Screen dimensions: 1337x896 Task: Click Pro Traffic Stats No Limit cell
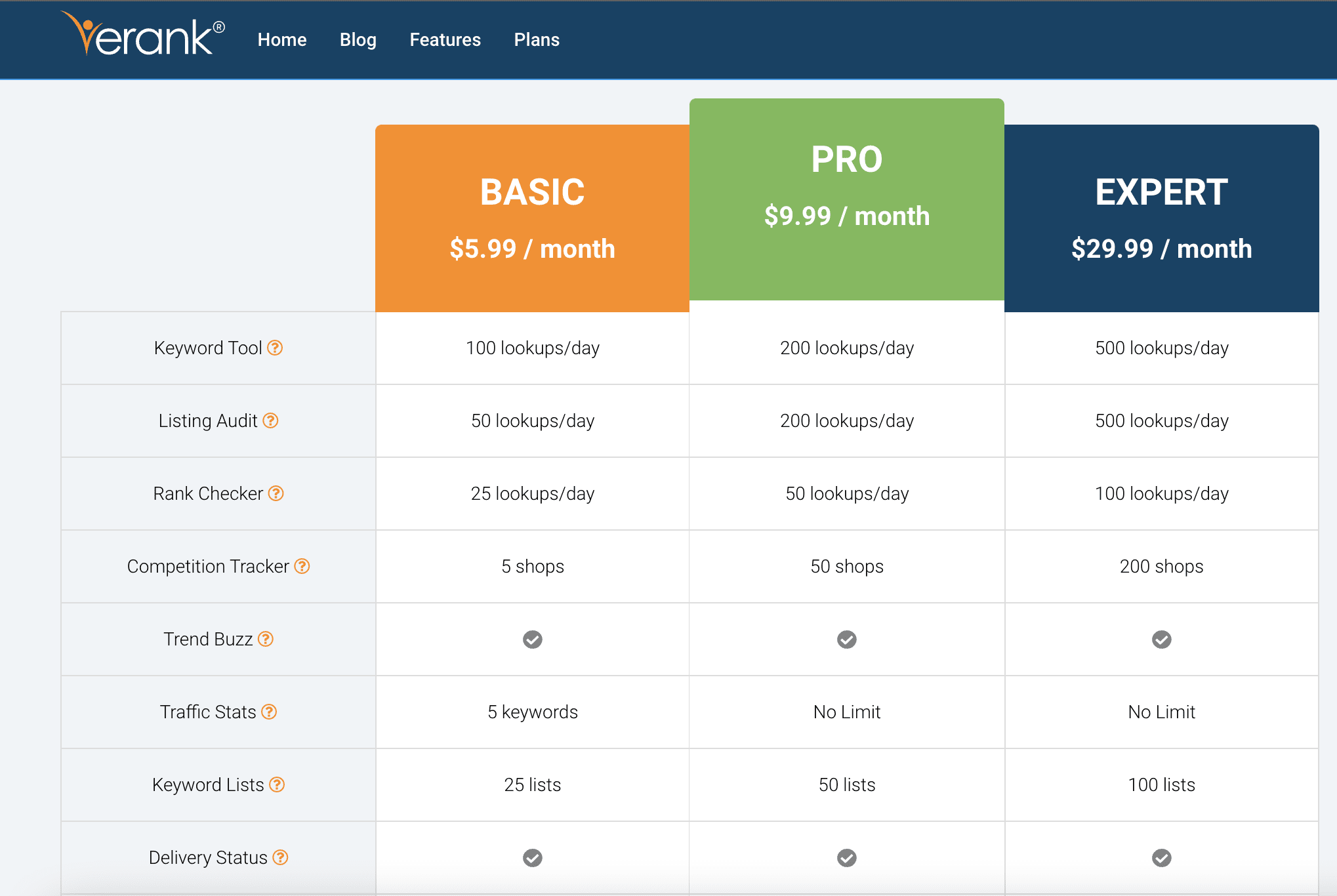[847, 712]
